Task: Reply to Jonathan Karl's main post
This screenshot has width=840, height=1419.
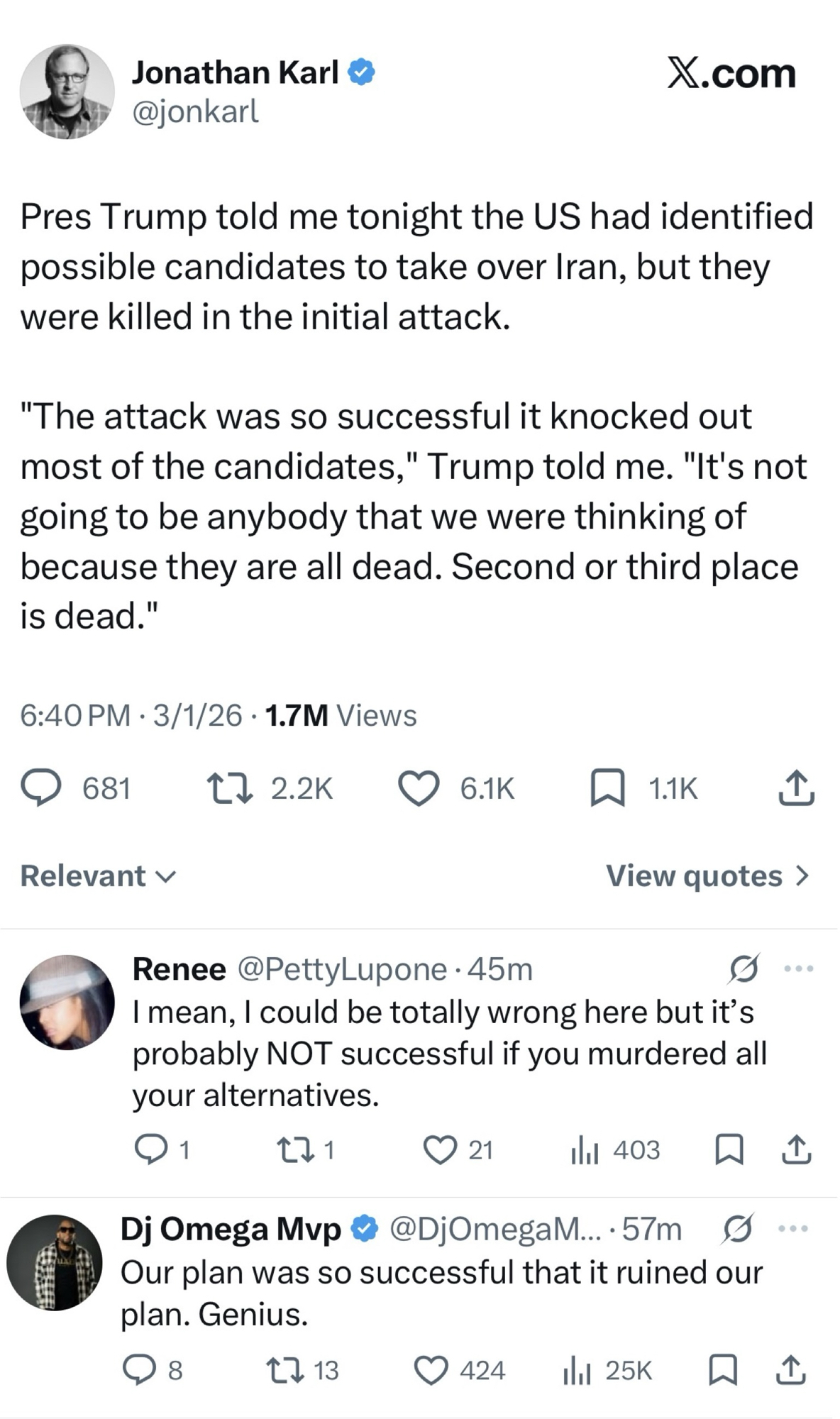Action: [x=41, y=788]
